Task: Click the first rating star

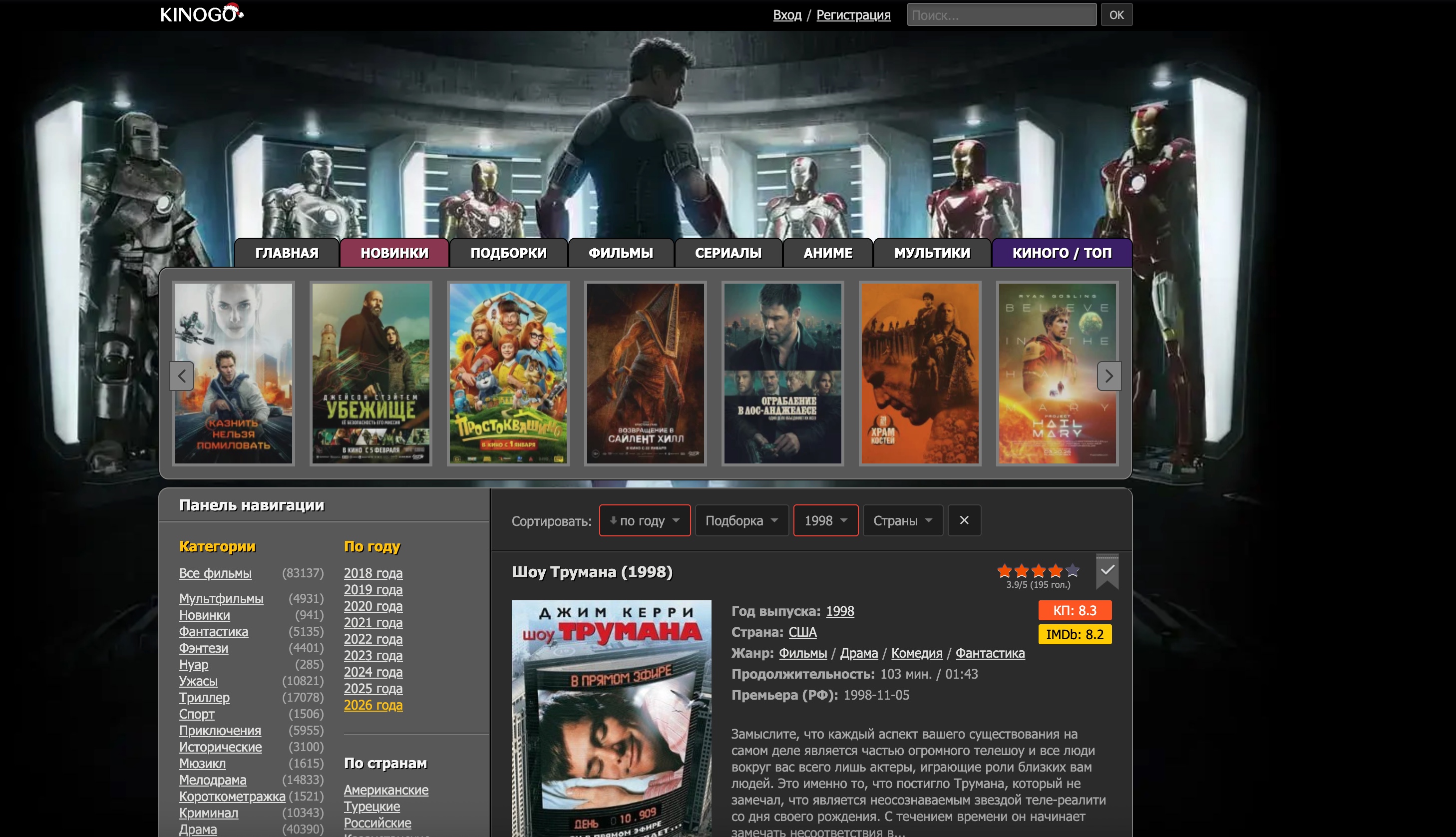Action: click(1005, 571)
